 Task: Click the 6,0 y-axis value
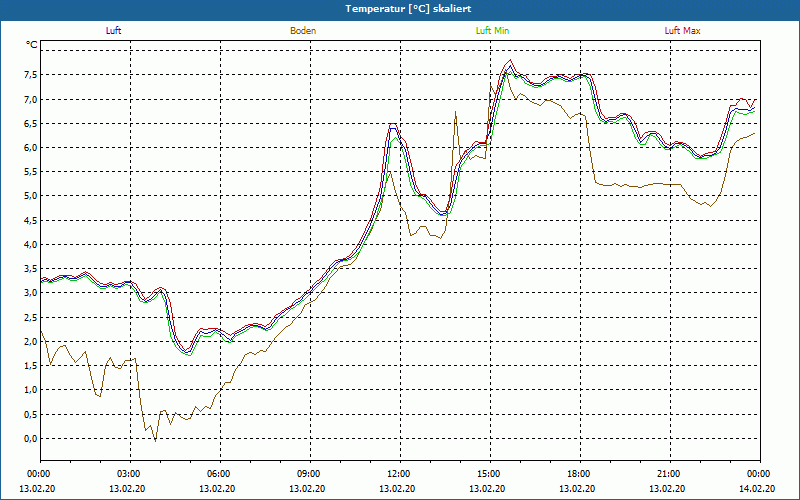[x=31, y=147]
